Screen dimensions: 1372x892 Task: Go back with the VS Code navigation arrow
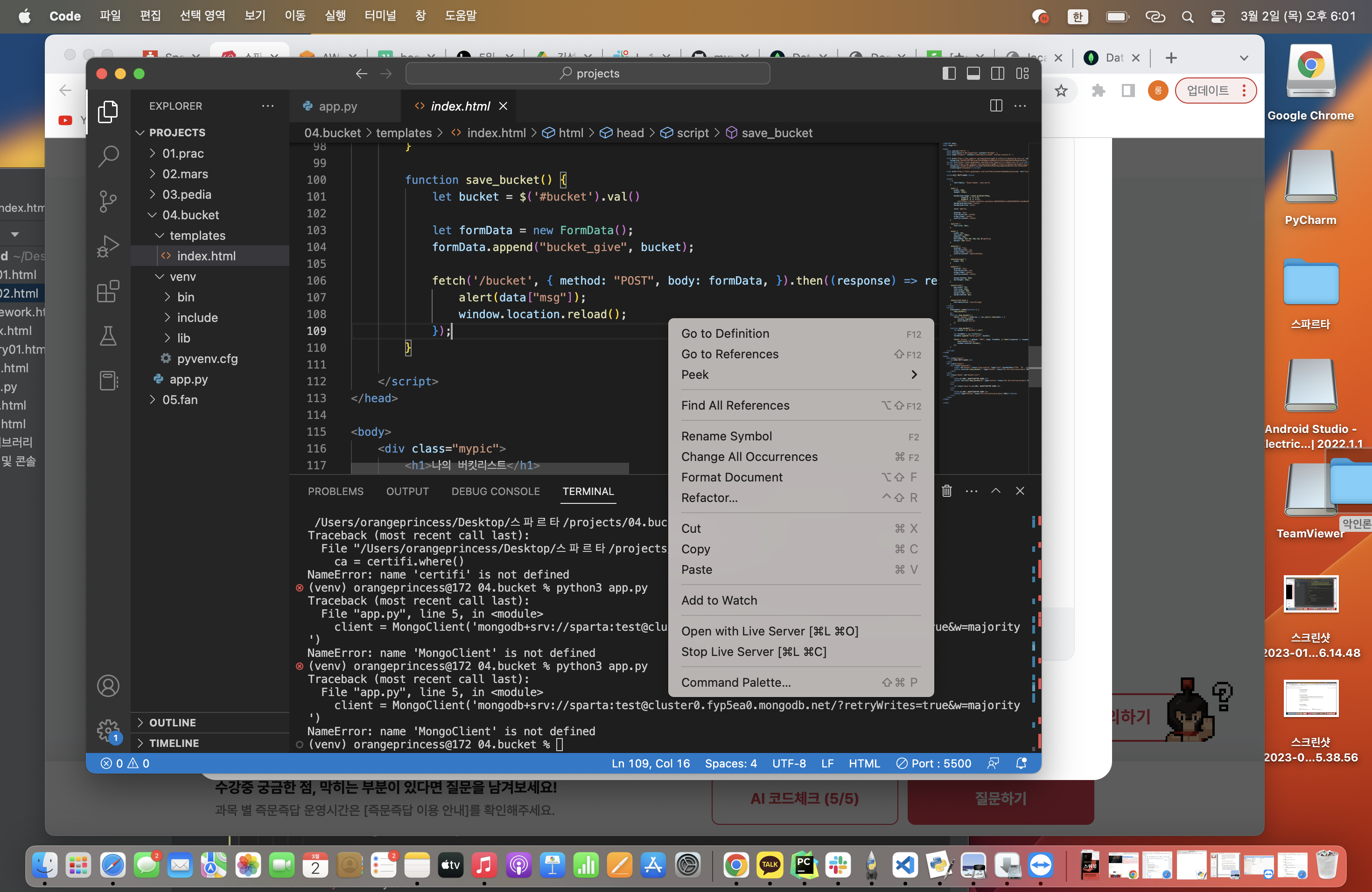[x=362, y=74]
